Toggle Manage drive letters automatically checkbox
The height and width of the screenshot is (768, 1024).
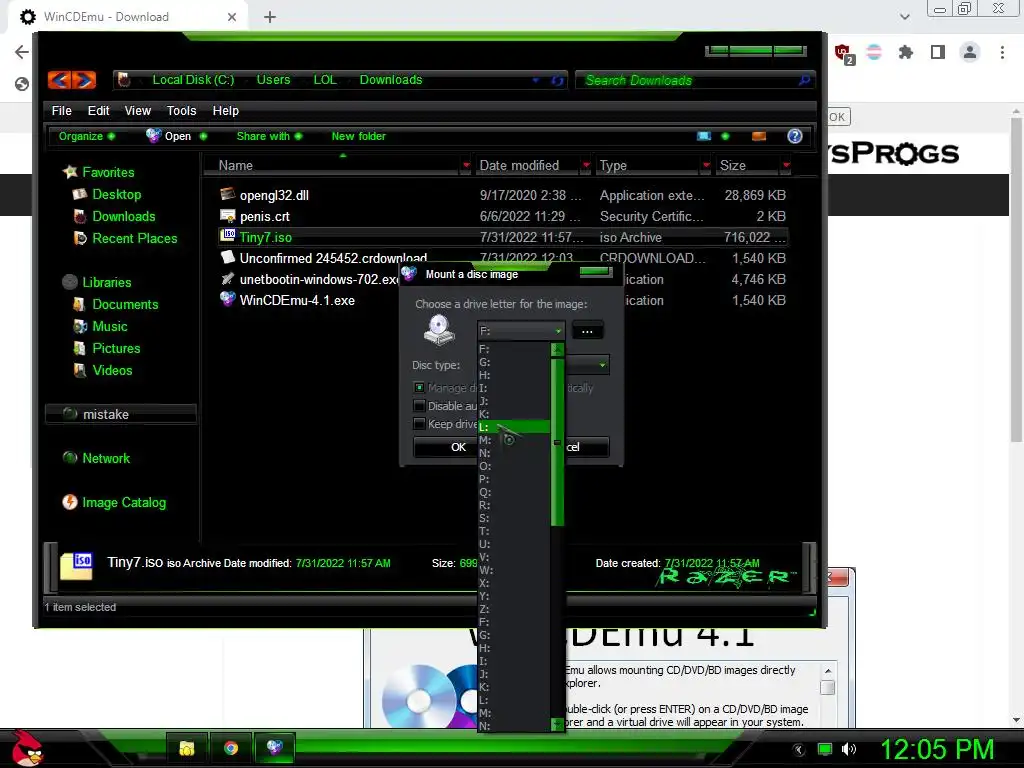(x=419, y=387)
